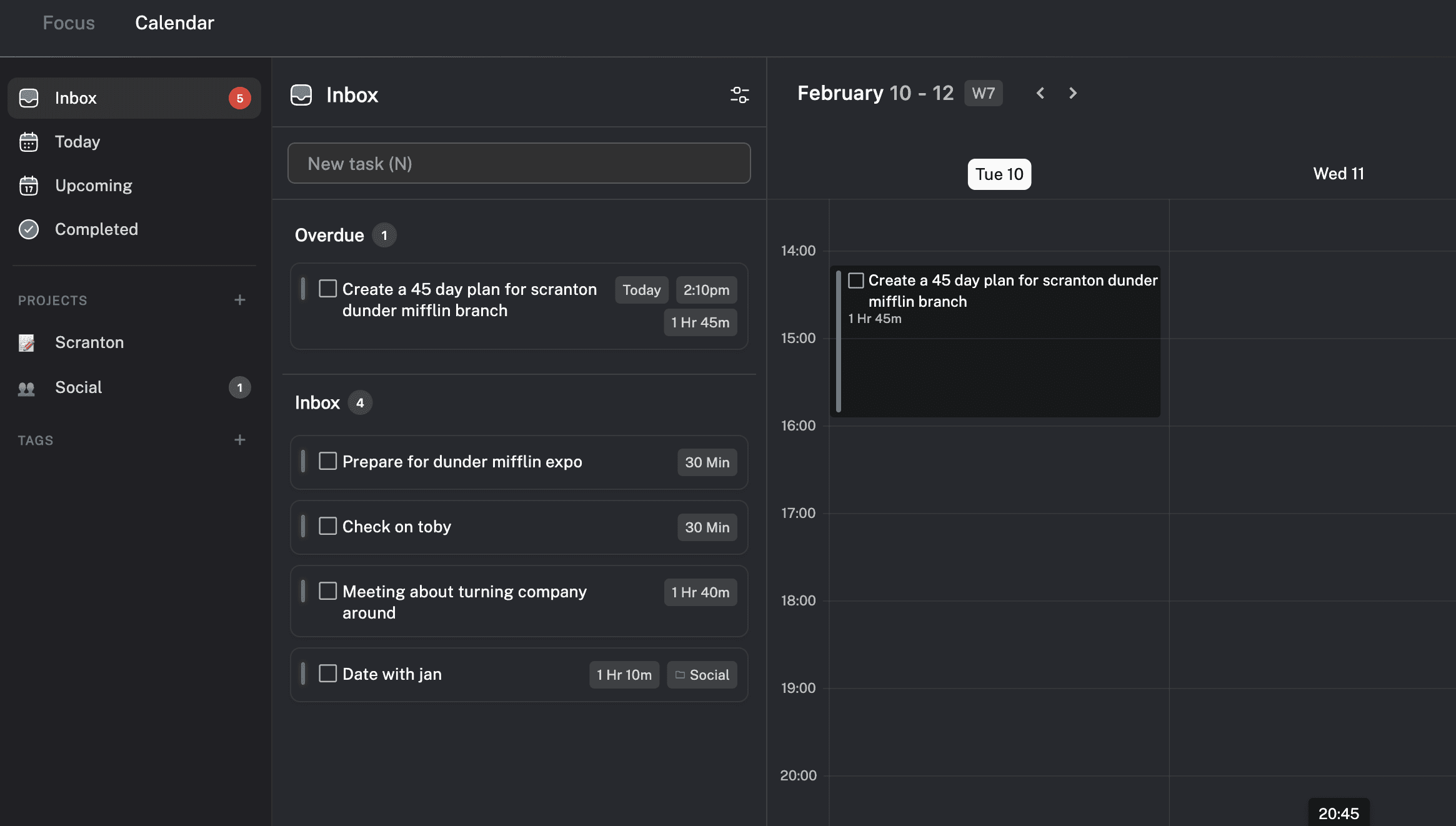Open the Social project
Screen dimensions: 1456x826
point(77,387)
